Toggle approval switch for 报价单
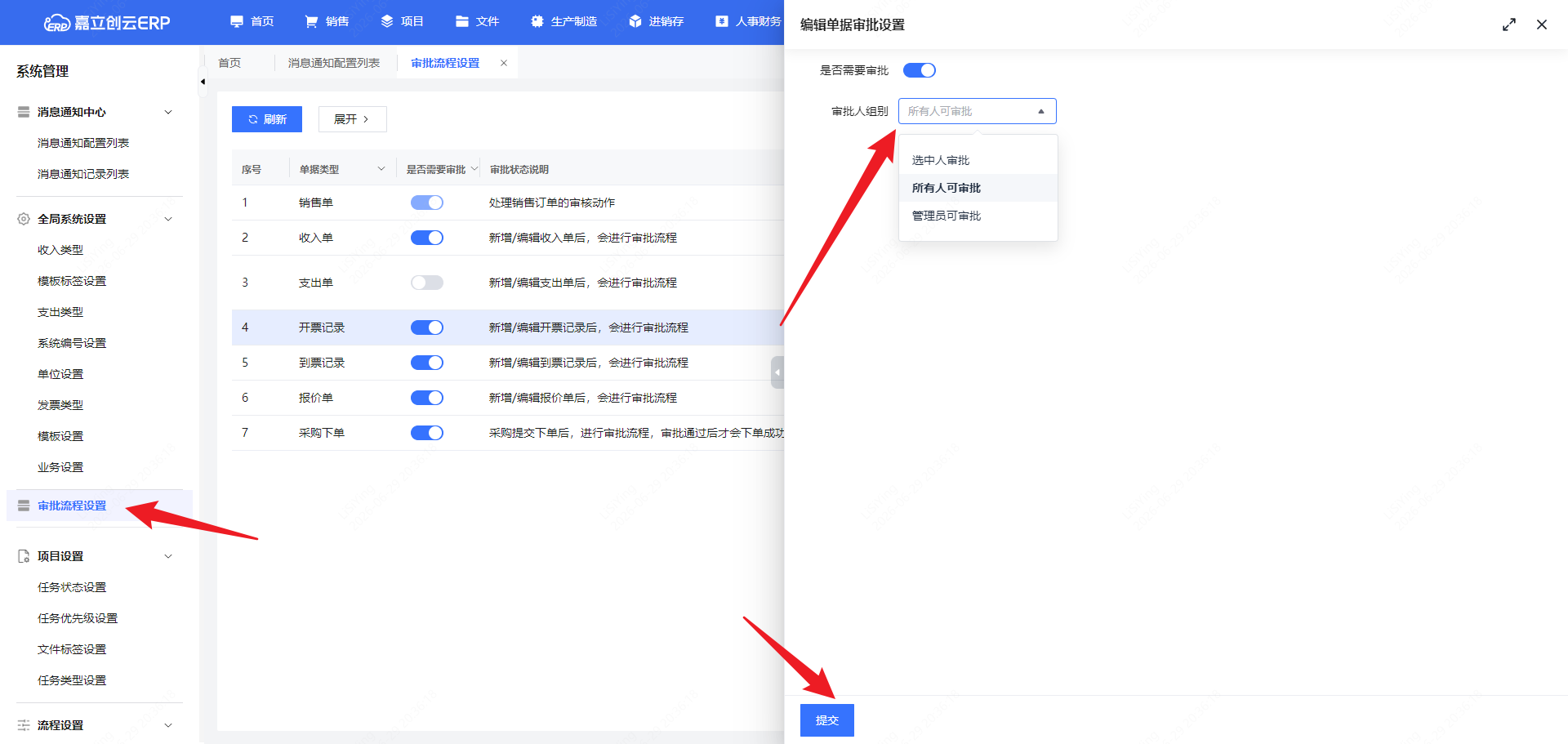 427,398
